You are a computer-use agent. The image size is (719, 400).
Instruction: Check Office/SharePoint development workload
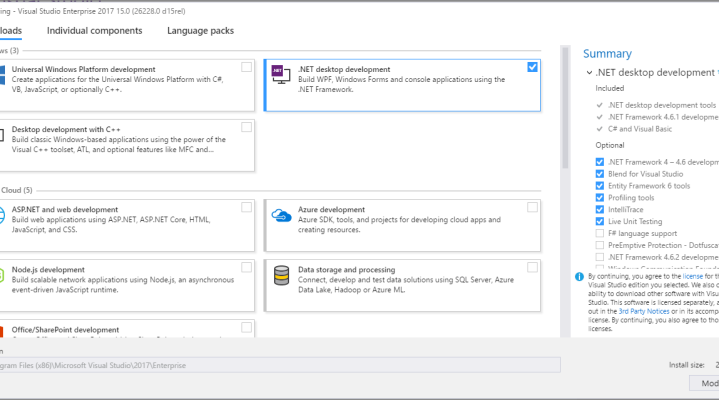[x=246, y=328]
